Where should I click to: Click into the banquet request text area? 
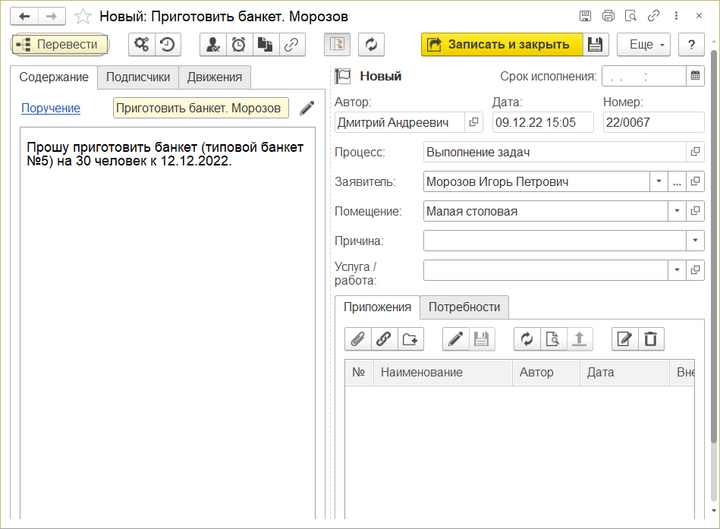coord(168,323)
